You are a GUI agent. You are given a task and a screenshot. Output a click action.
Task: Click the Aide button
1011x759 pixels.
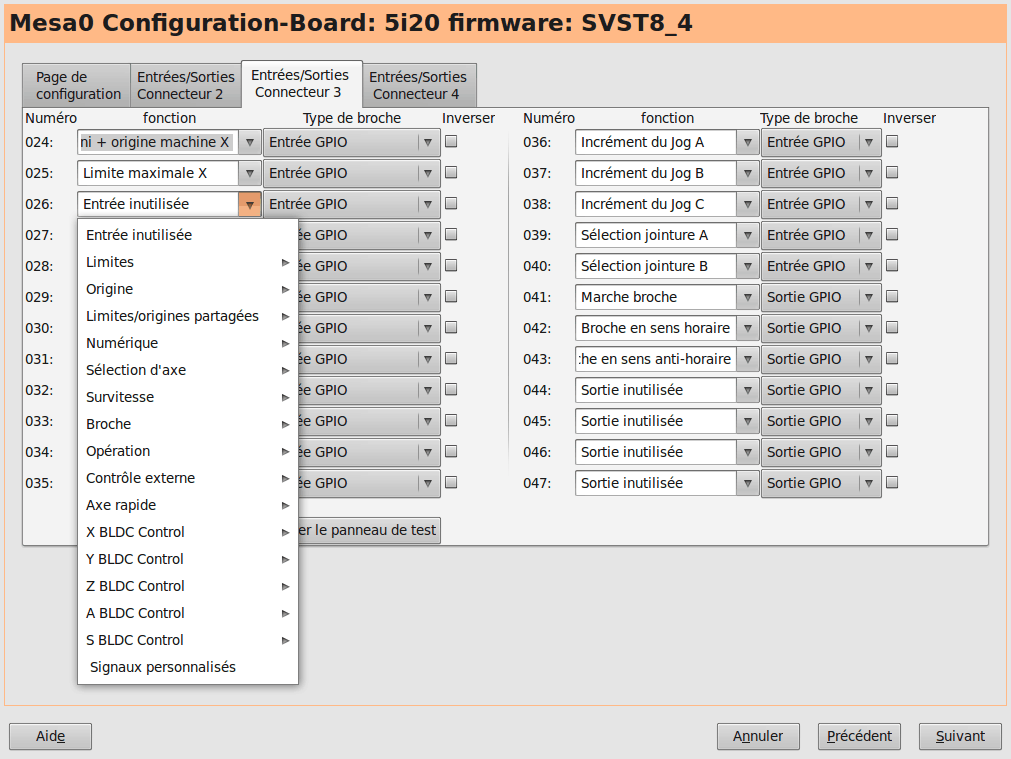click(50, 736)
